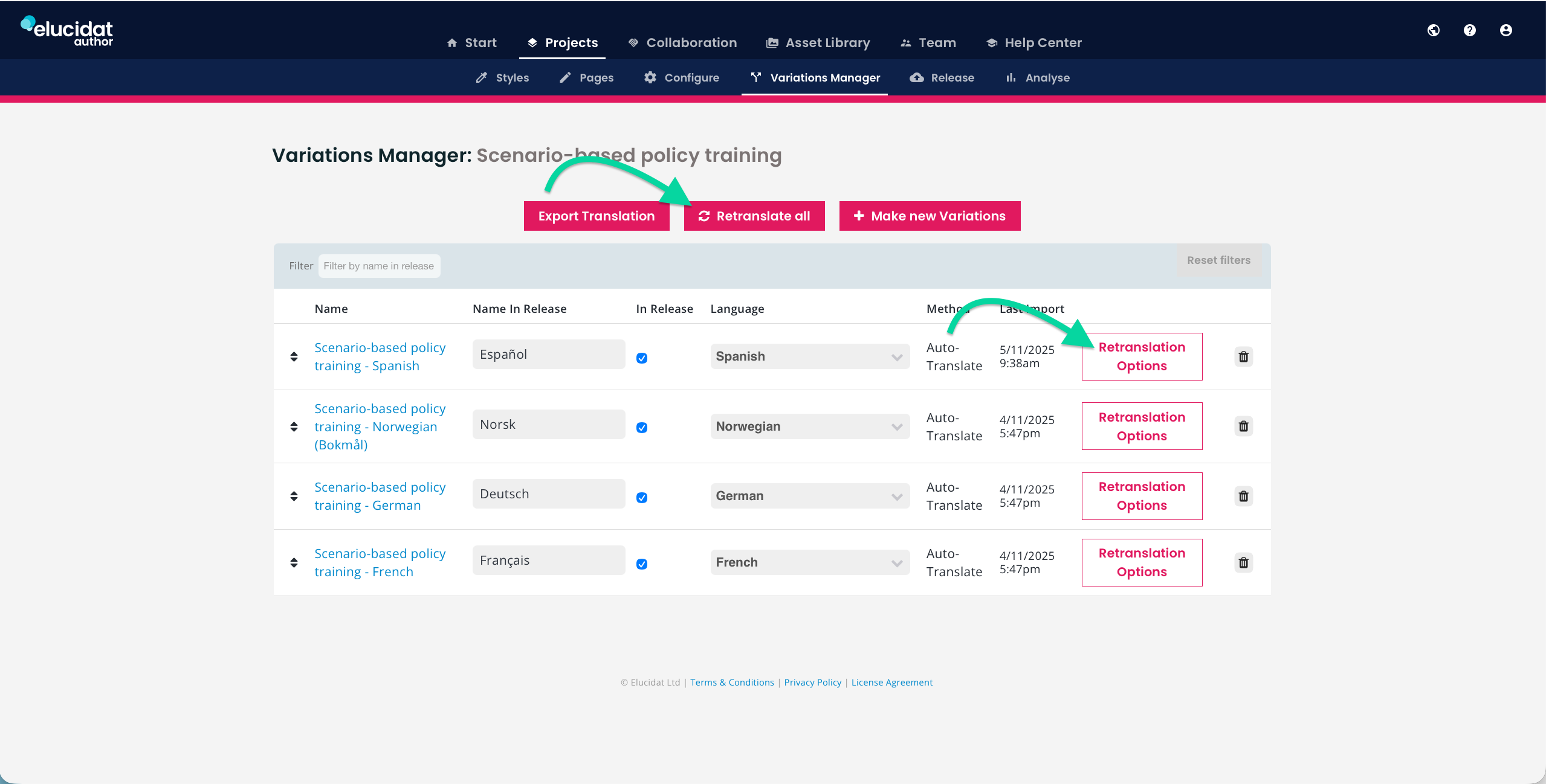This screenshot has width=1546, height=784.
Task: Delete the French variation with trash icon
Action: [x=1244, y=563]
